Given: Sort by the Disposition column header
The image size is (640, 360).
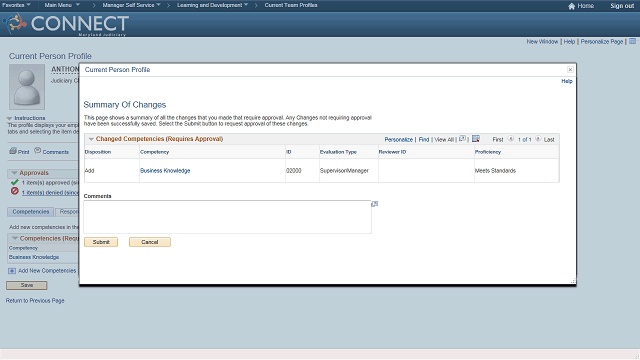Looking at the screenshot, I should tap(98, 152).
